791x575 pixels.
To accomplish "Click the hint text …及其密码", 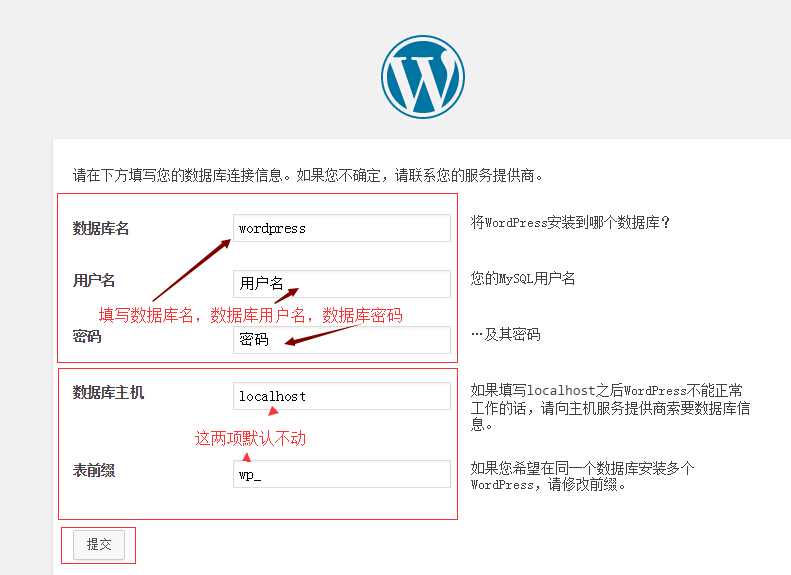I will [x=505, y=334].
